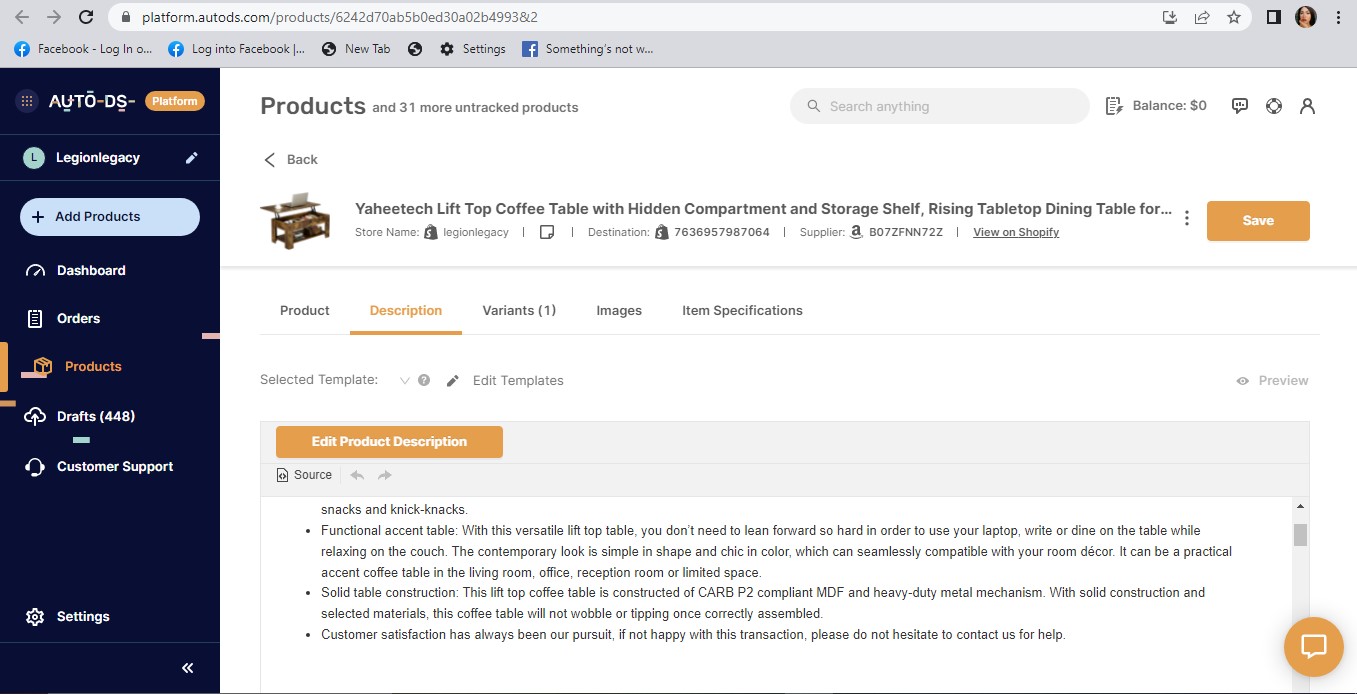Open the help lifebuoy icon
The height and width of the screenshot is (694, 1357).
pyautogui.click(x=1274, y=106)
